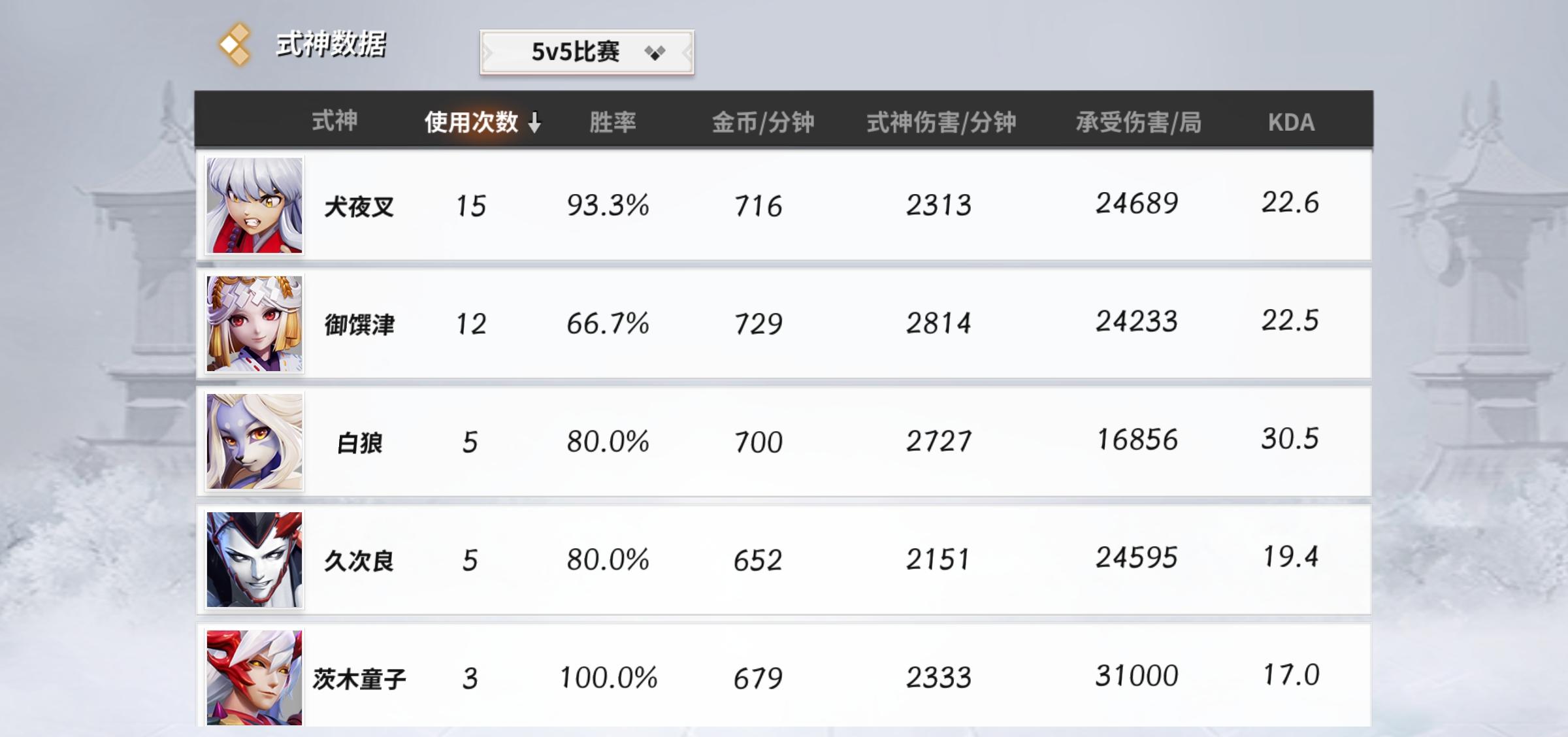Screen dimensions: 1568x737
Task: Click the sort arrow next to 使用次数
Action: click(534, 122)
